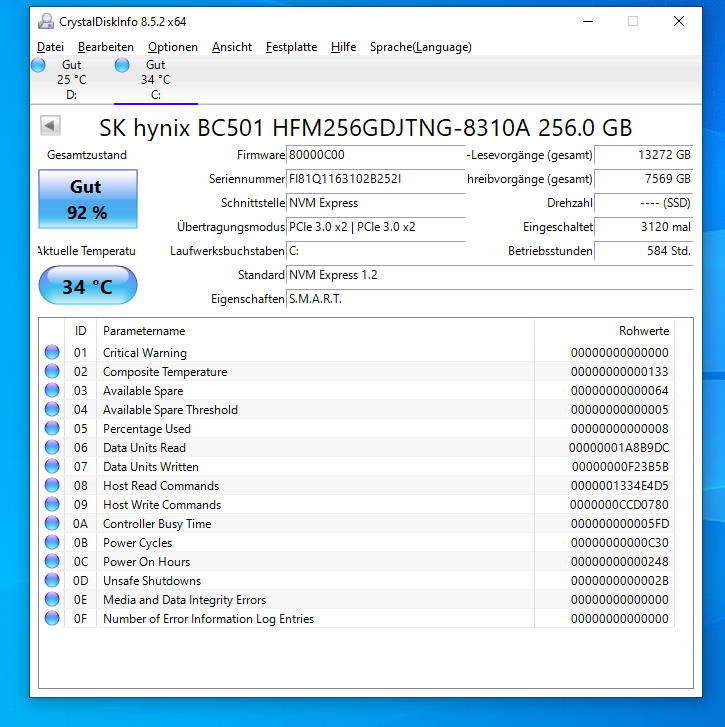725x727 pixels.
Task: Click the status orb for Controller Busy Time
Action: 52,523
